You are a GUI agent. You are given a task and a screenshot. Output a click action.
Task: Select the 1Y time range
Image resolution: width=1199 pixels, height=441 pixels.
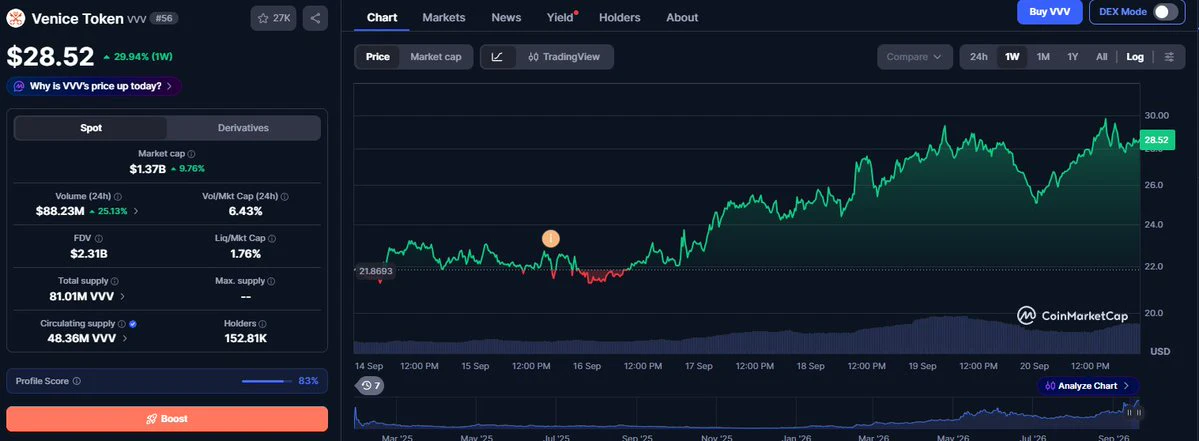1073,57
